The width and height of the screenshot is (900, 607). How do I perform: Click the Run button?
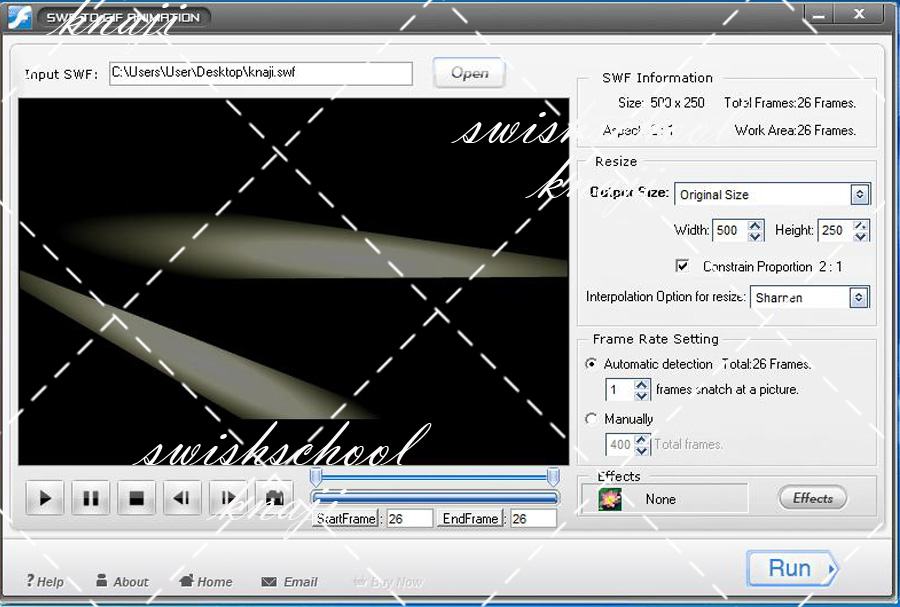[x=791, y=569]
